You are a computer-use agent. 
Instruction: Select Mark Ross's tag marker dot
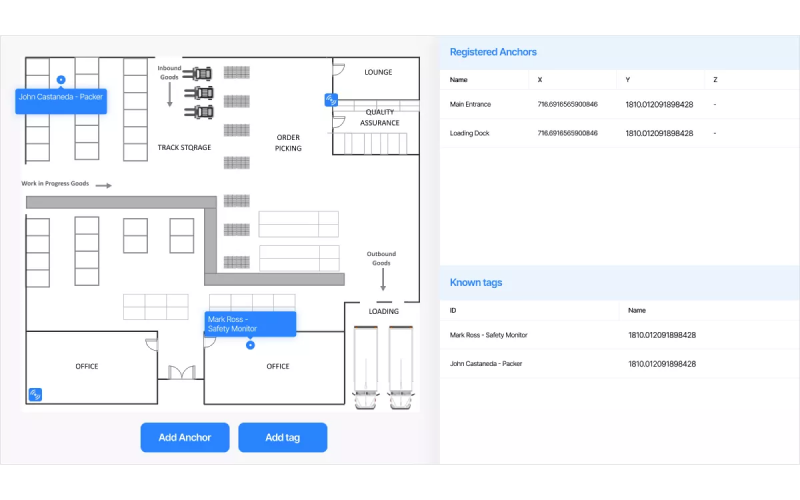click(x=250, y=345)
